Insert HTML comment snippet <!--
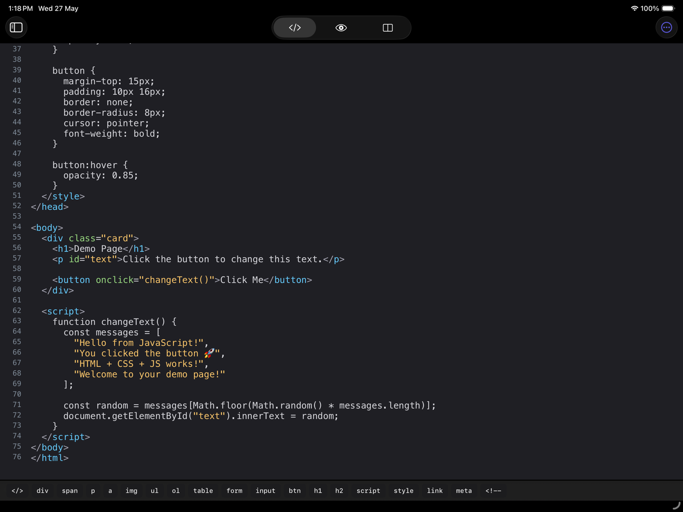 tap(493, 491)
